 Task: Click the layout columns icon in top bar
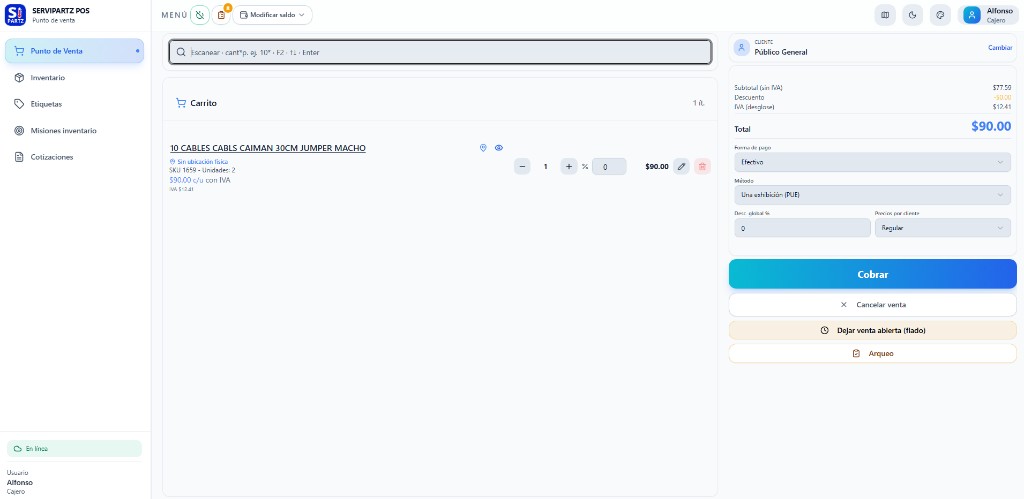(x=885, y=15)
